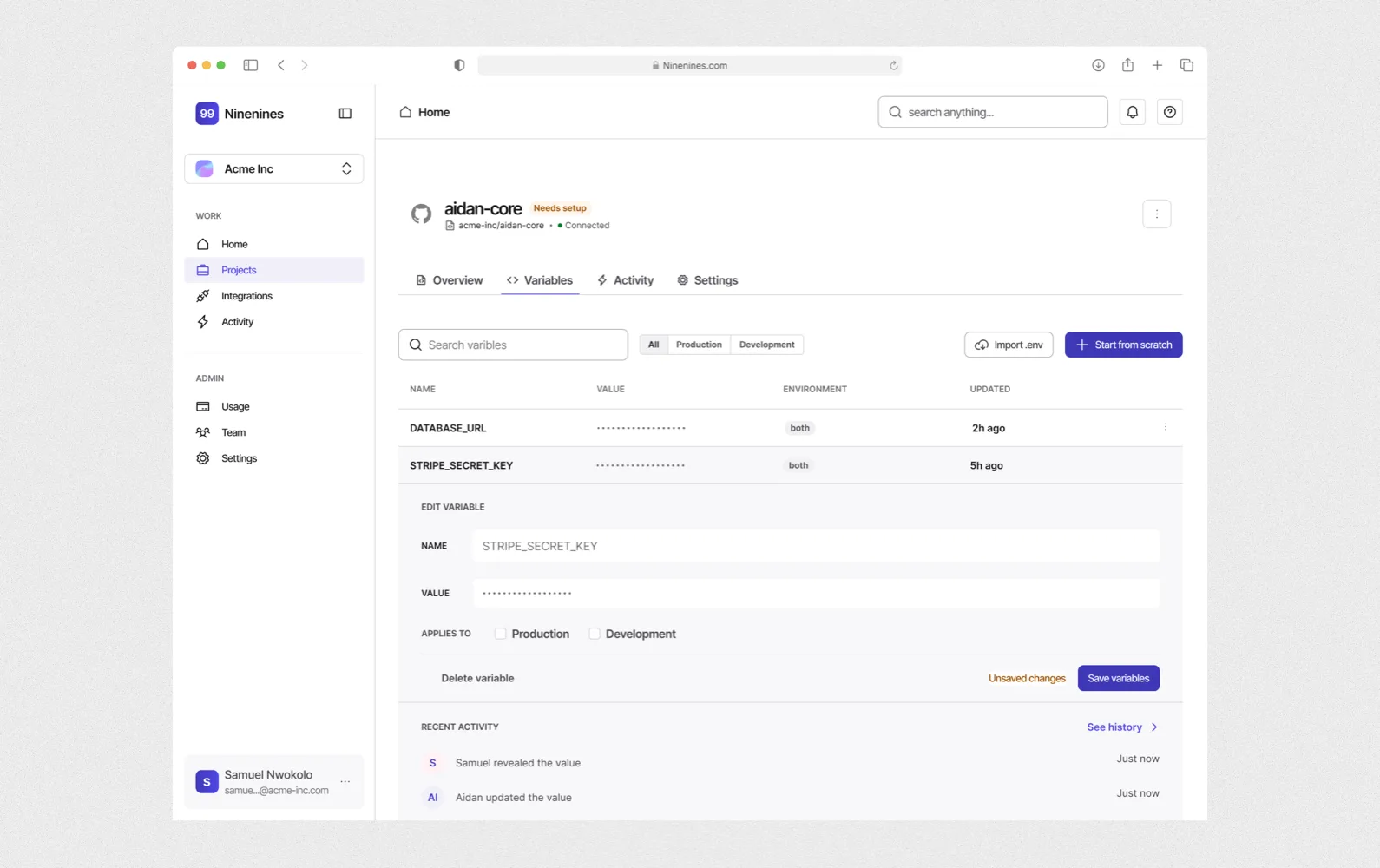The image size is (1380, 868).
Task: Focus the Search variables input field
Action: (x=513, y=345)
